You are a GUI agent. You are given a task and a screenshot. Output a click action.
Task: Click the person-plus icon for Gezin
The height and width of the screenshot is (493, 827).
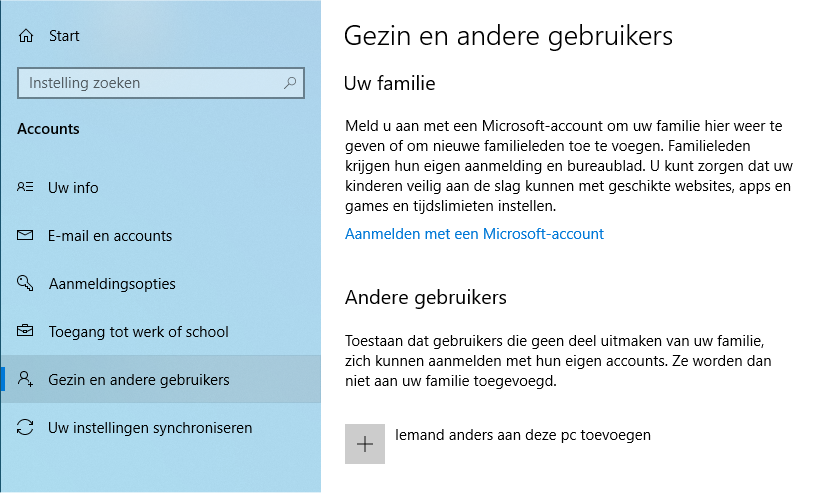click(25, 379)
